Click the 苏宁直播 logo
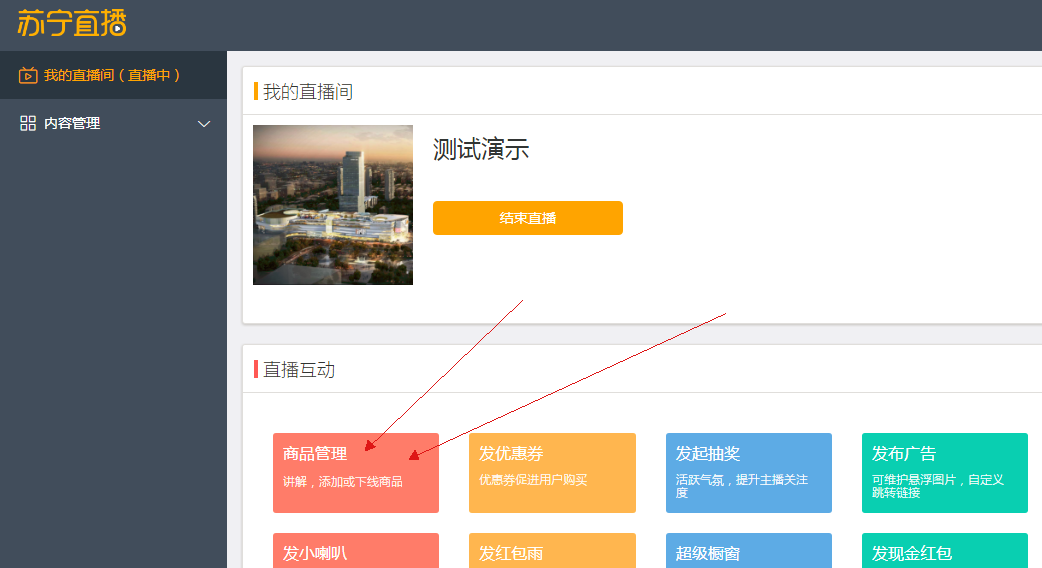This screenshot has width=1042, height=568. pyautogui.click(x=72, y=23)
